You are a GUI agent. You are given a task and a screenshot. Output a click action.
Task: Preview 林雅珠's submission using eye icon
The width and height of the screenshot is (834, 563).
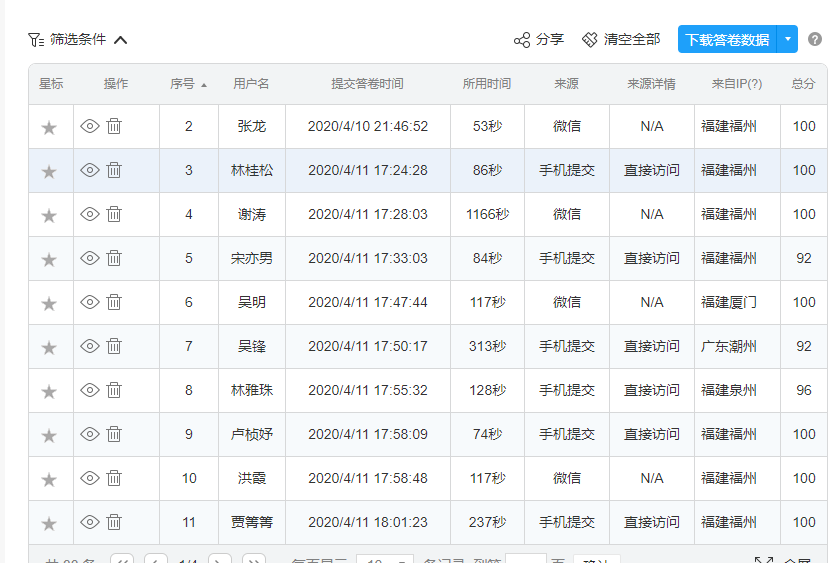pyautogui.click(x=90, y=390)
